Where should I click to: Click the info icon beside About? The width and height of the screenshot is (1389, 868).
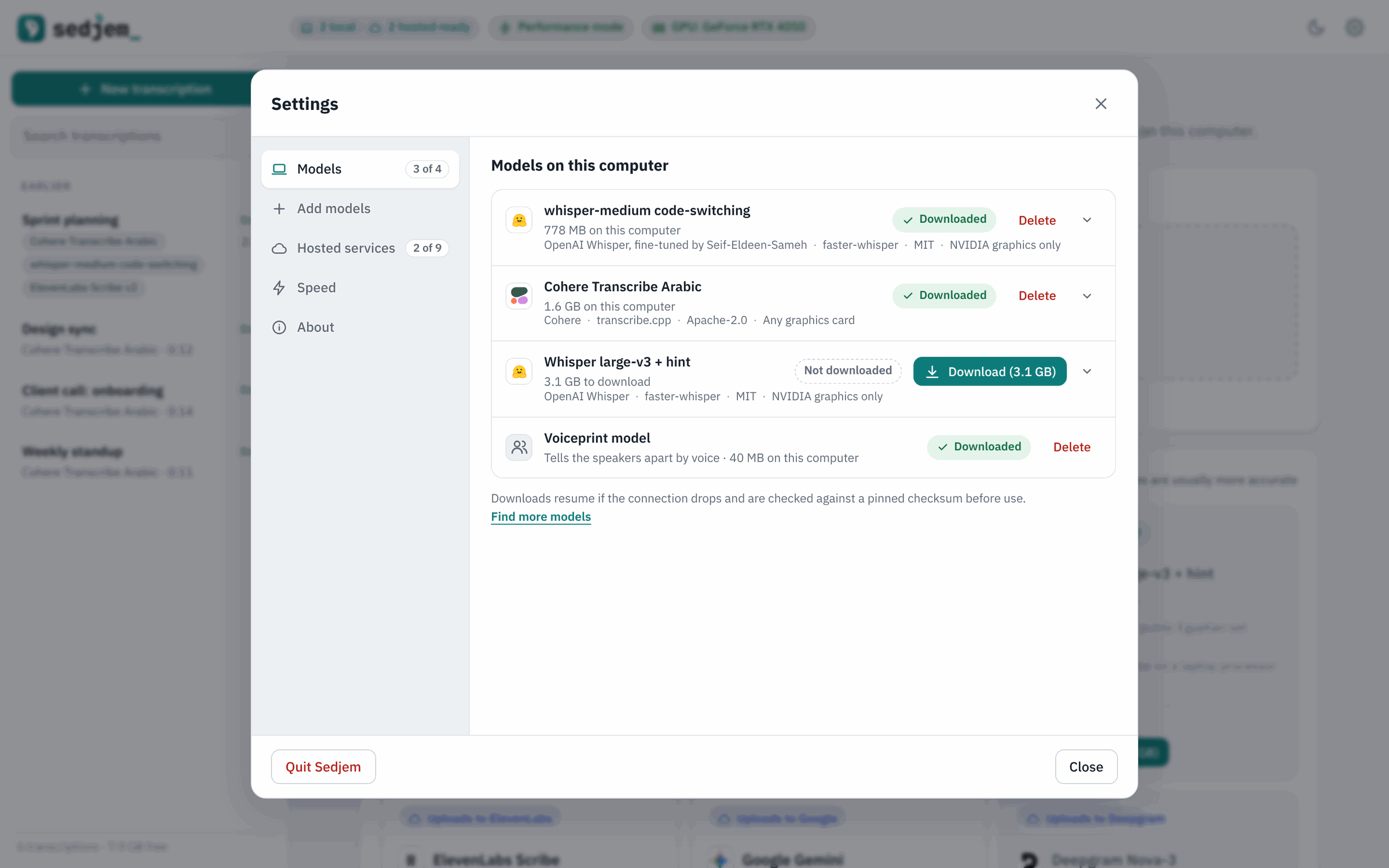coord(279,327)
